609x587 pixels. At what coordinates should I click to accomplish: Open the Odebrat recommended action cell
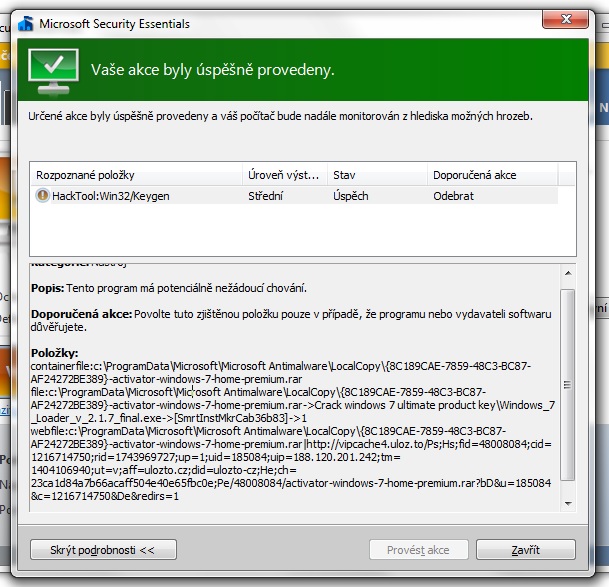[x=453, y=196]
